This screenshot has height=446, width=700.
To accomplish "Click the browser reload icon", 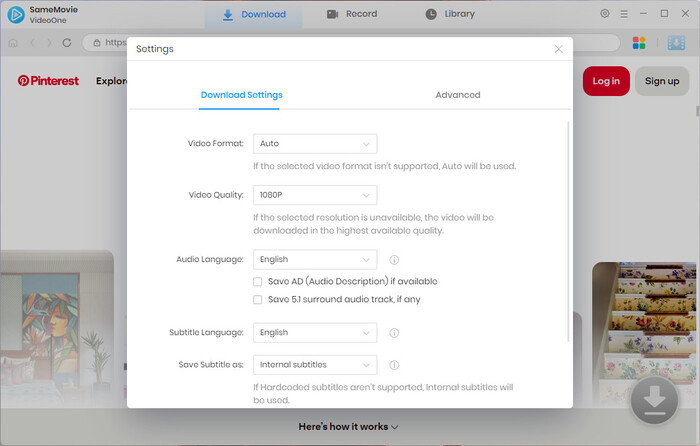I will (67, 43).
